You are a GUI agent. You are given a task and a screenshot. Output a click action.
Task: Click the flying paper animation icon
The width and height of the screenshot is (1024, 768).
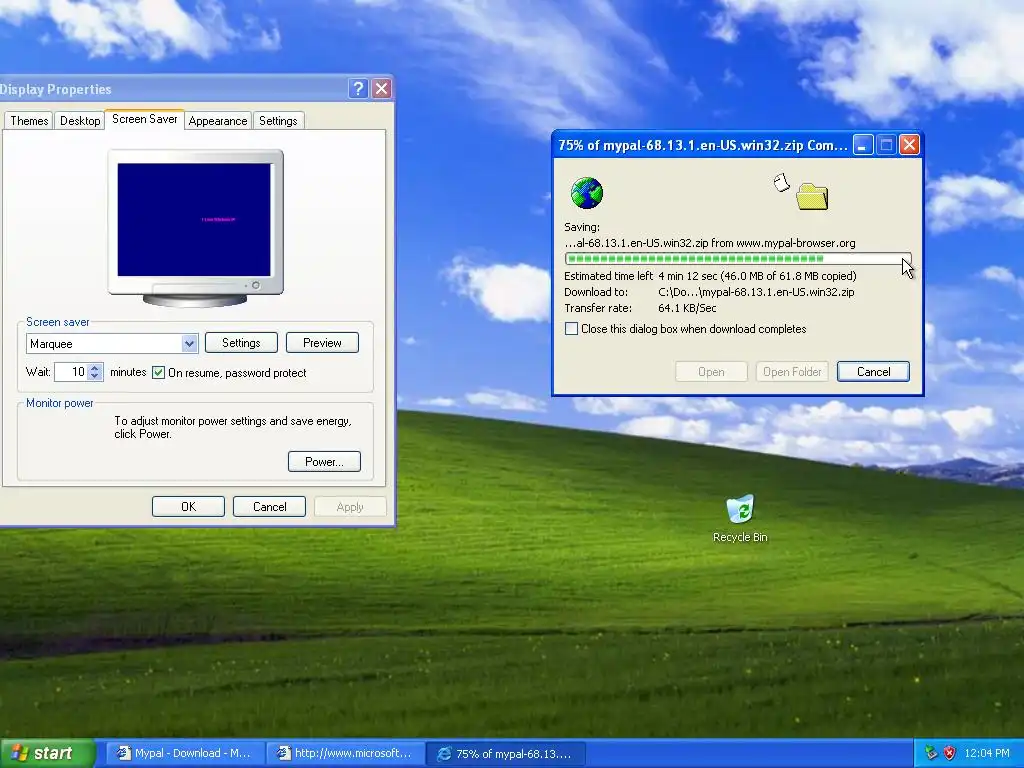tap(782, 182)
